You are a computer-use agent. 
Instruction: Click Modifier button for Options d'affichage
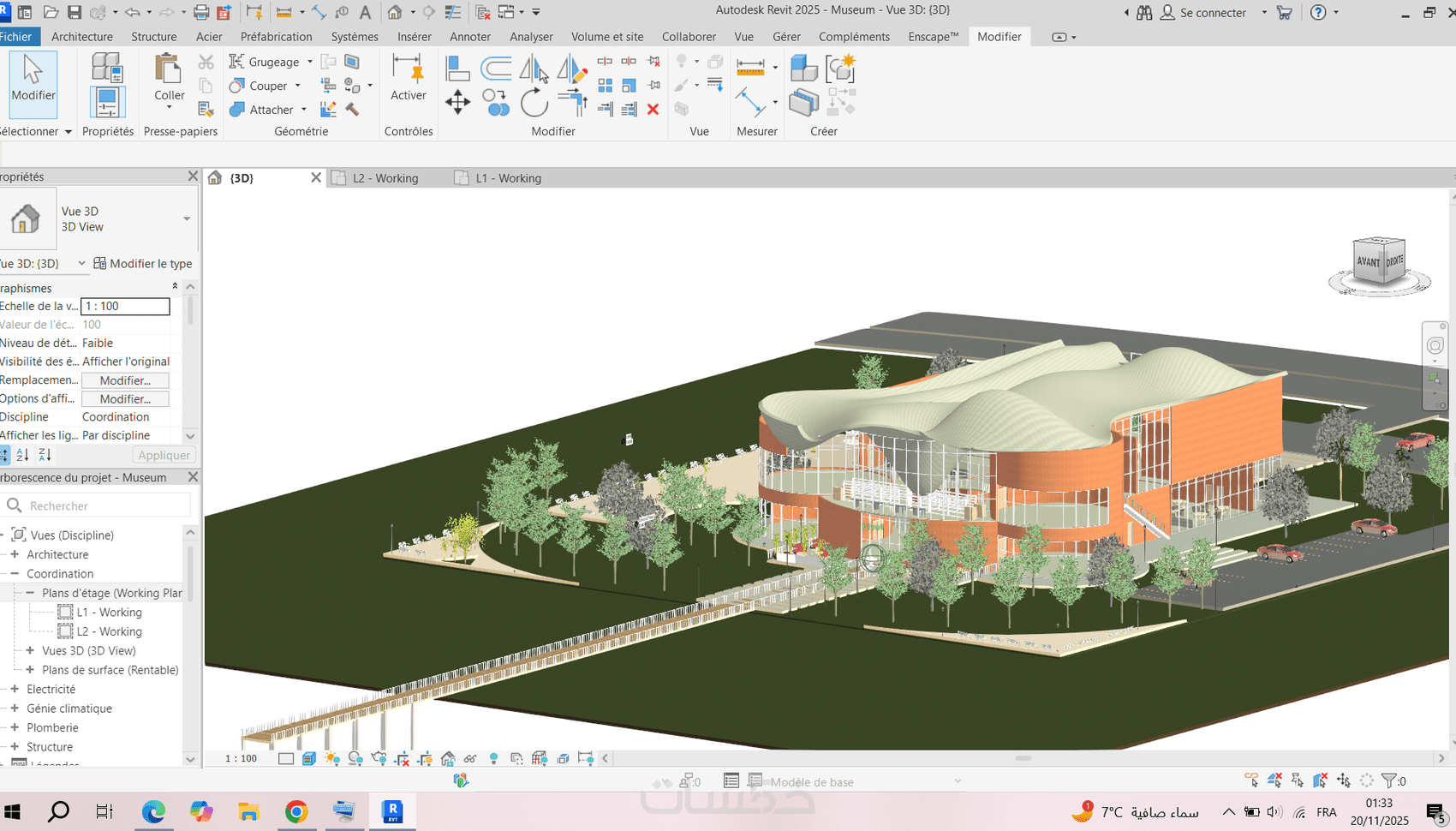coord(125,398)
